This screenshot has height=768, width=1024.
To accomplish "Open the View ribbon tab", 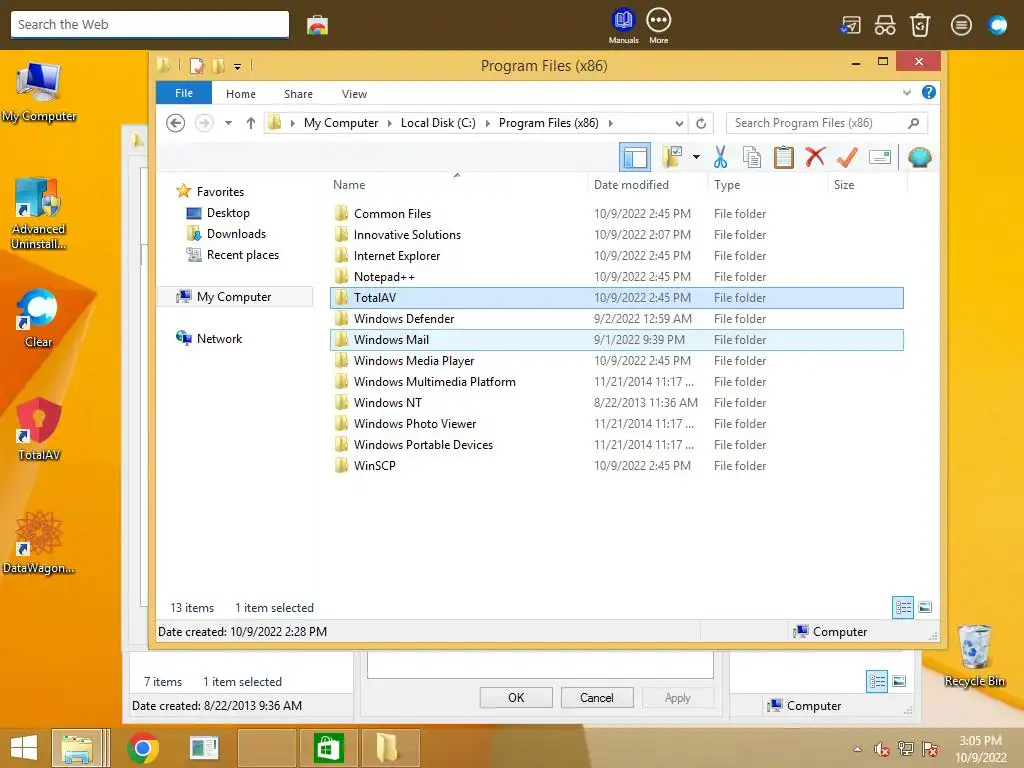I will (354, 94).
